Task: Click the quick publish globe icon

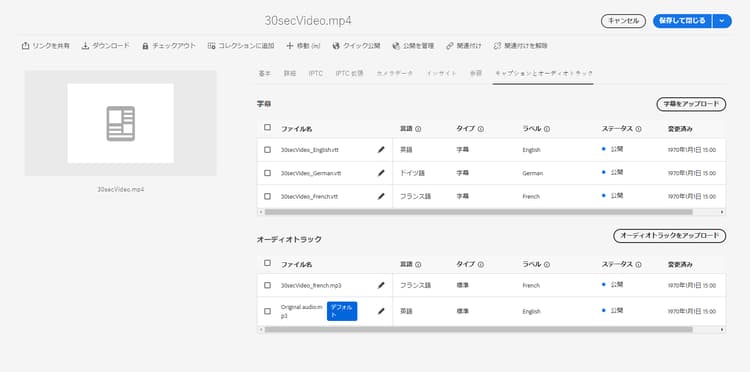Action: tap(336, 46)
